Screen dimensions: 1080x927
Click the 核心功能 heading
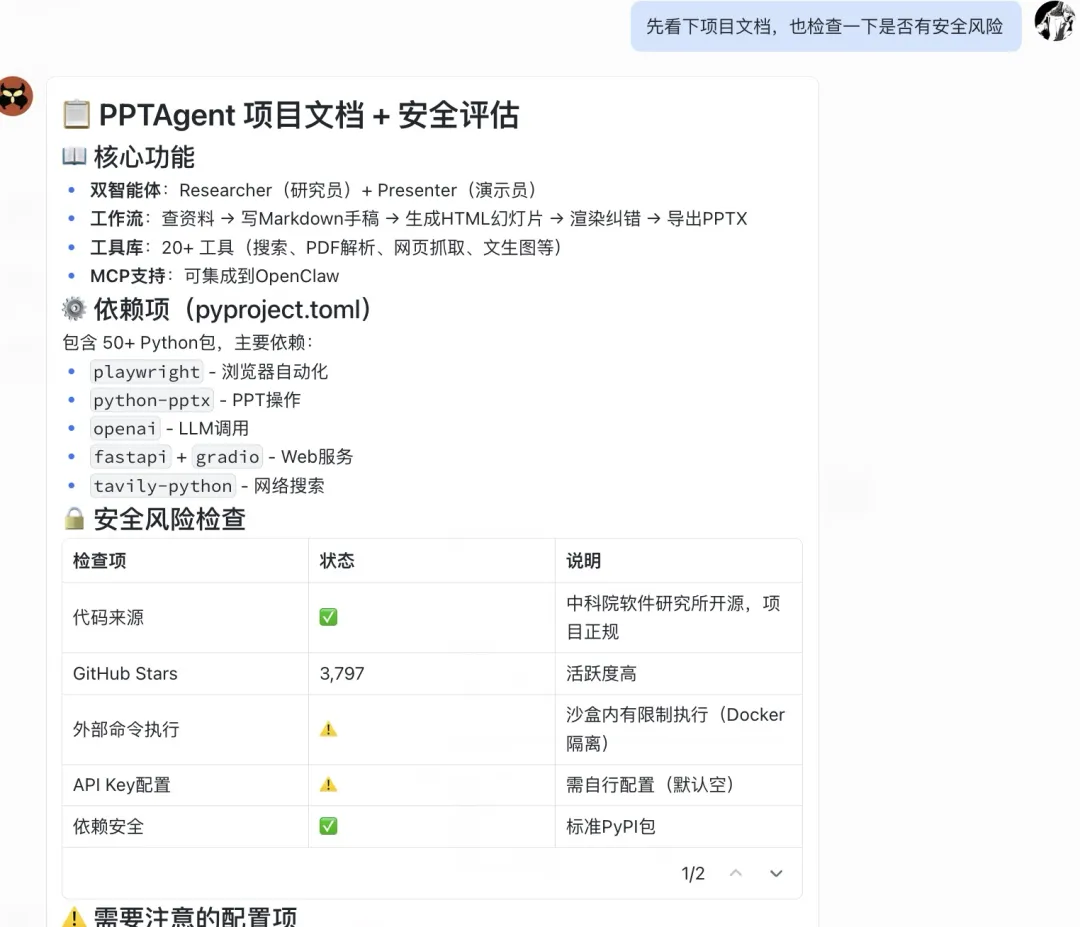pos(145,157)
